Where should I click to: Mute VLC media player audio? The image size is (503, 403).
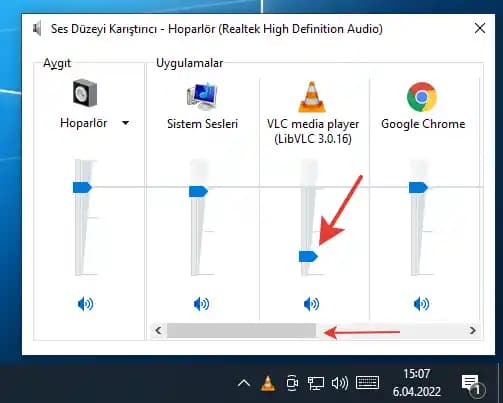click(311, 304)
